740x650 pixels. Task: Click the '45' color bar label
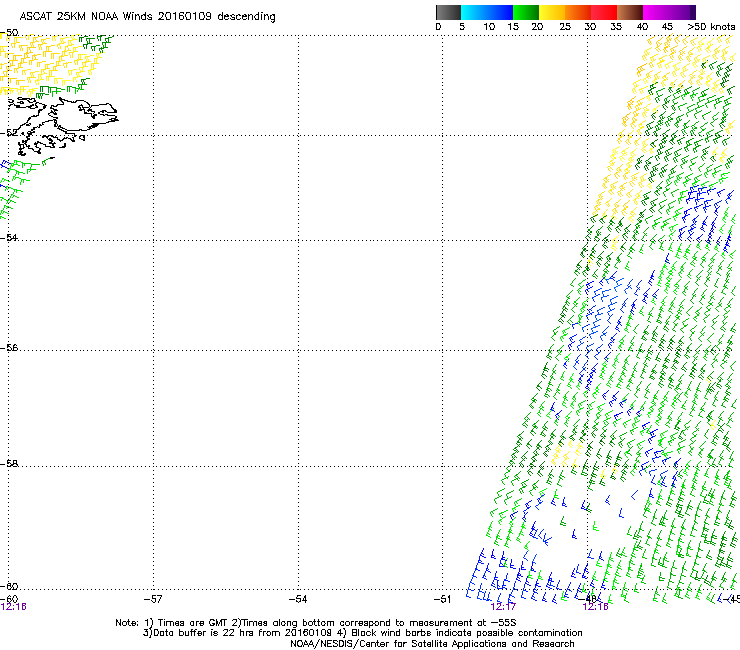coord(667,27)
